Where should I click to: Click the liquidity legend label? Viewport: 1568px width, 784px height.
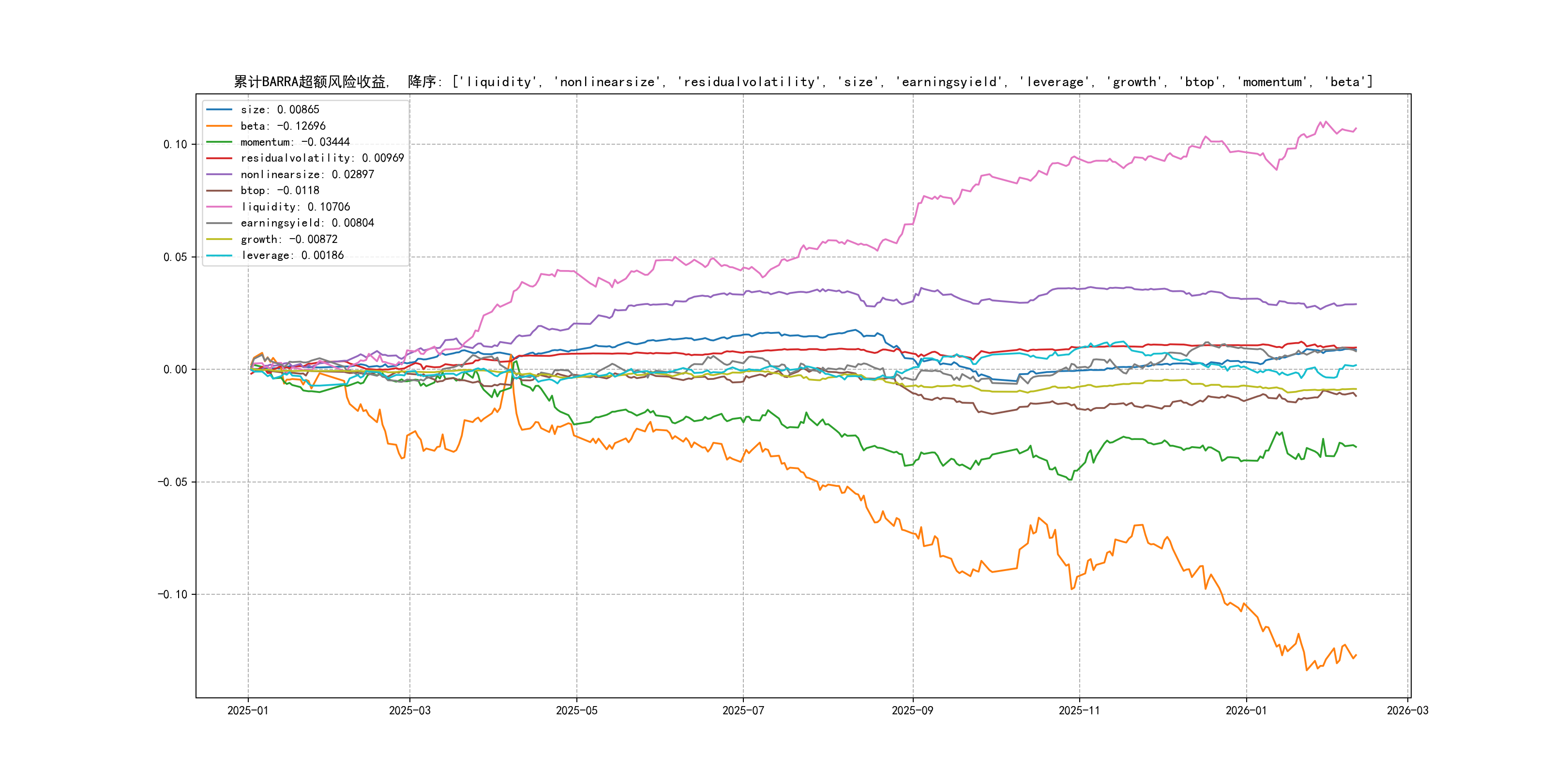[x=295, y=207]
